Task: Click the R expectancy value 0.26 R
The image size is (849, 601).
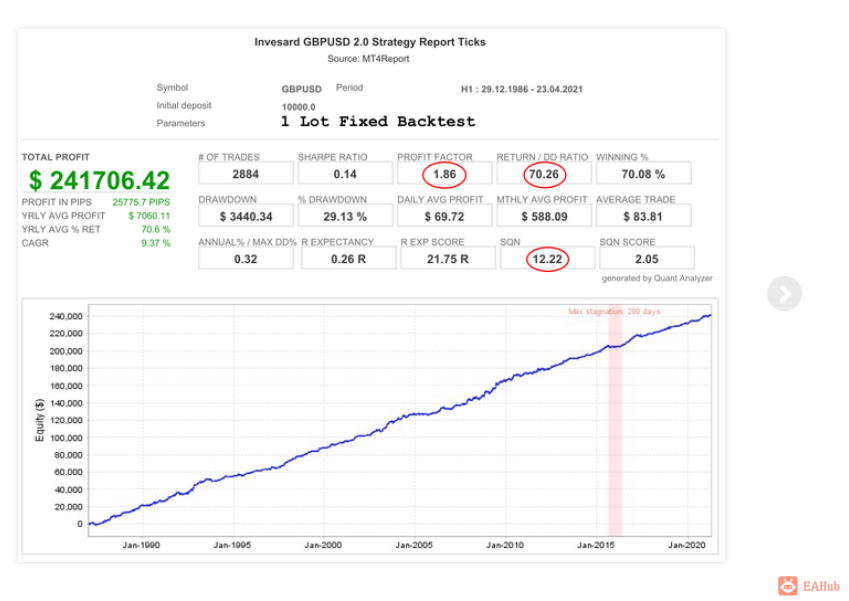Action: click(x=348, y=259)
